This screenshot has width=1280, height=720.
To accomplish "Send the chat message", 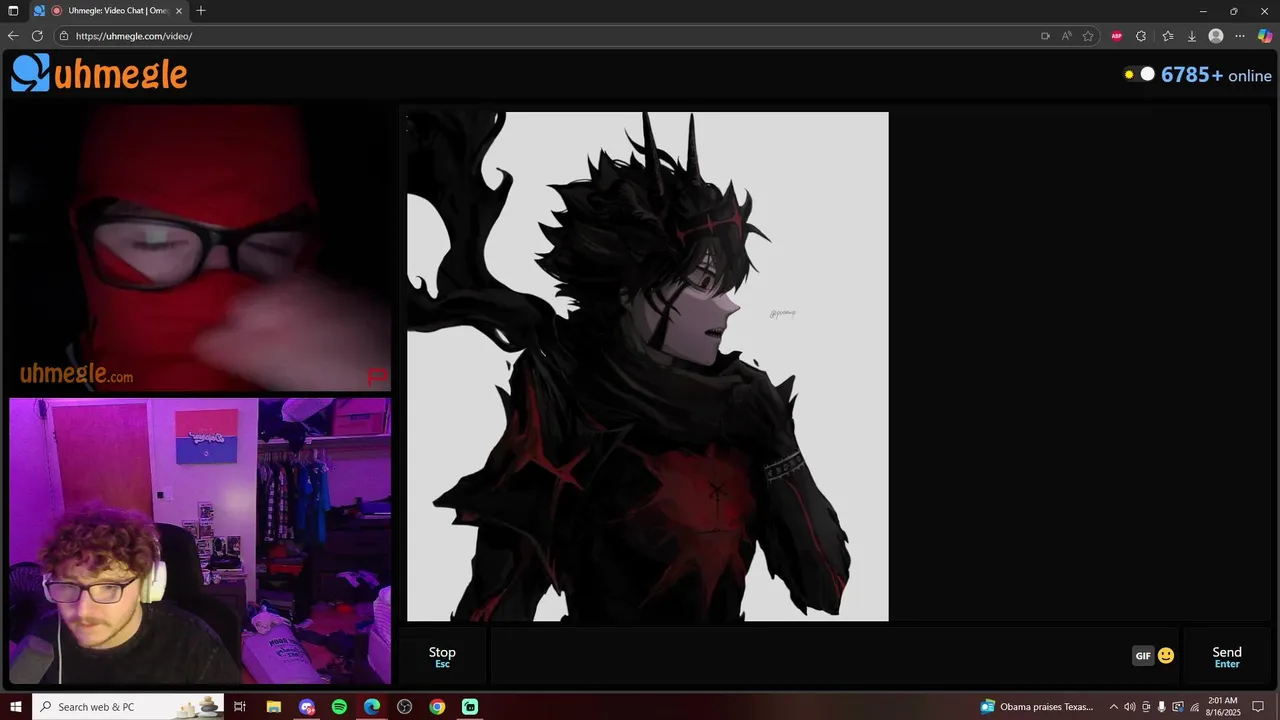I will pyautogui.click(x=1227, y=656).
